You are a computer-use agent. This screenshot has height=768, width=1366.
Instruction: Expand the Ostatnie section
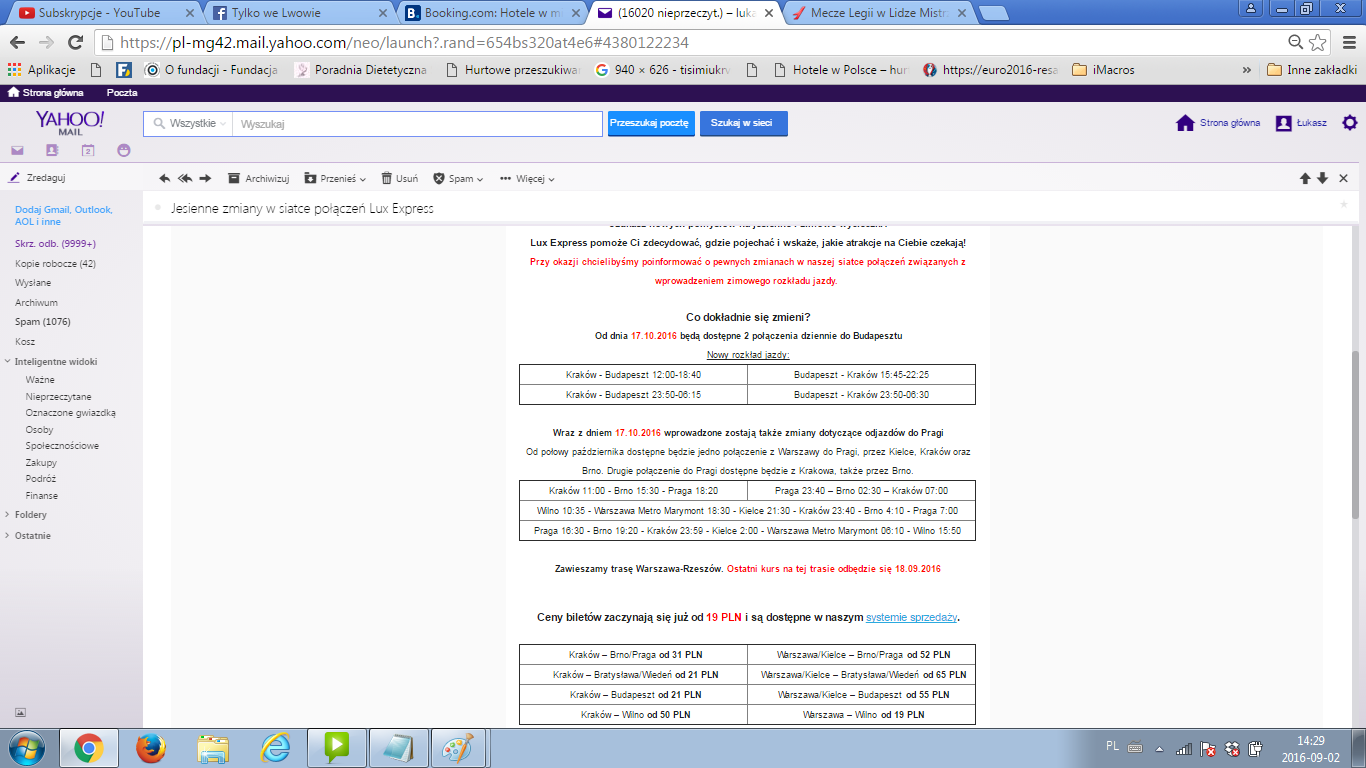(7, 536)
